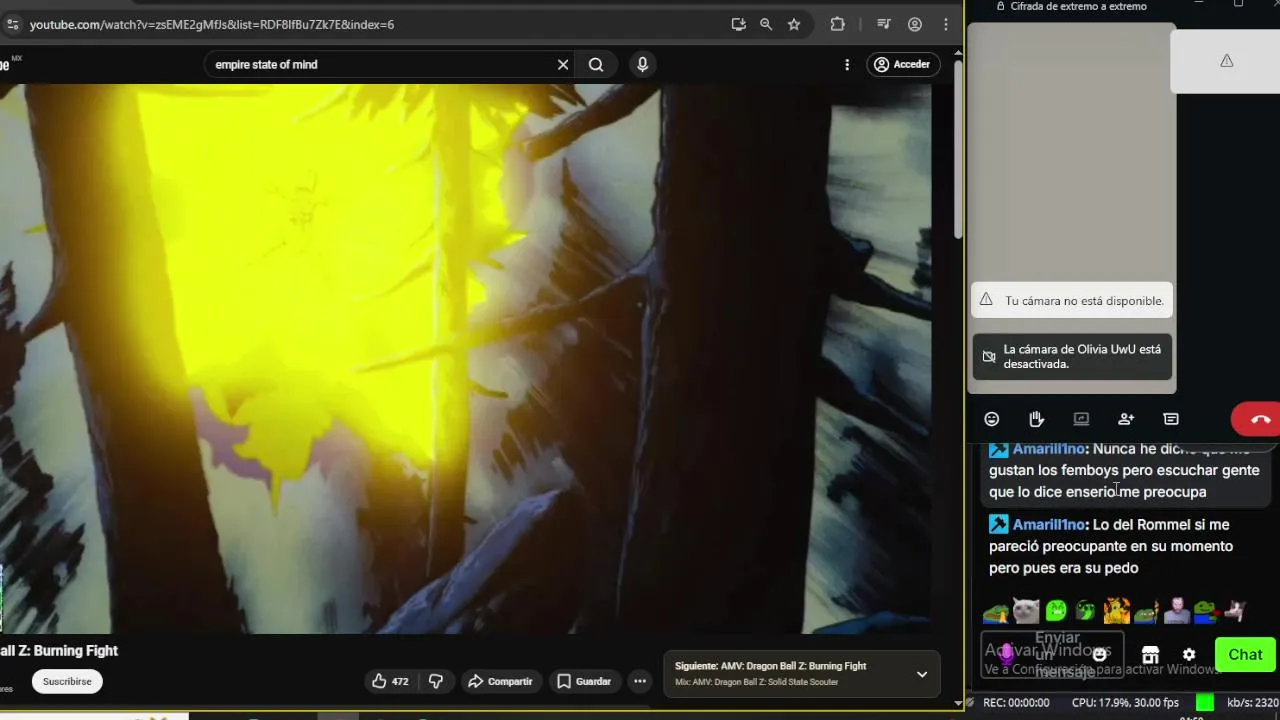Raise hand in the call
1280x720 pixels.
pyautogui.click(x=1037, y=419)
